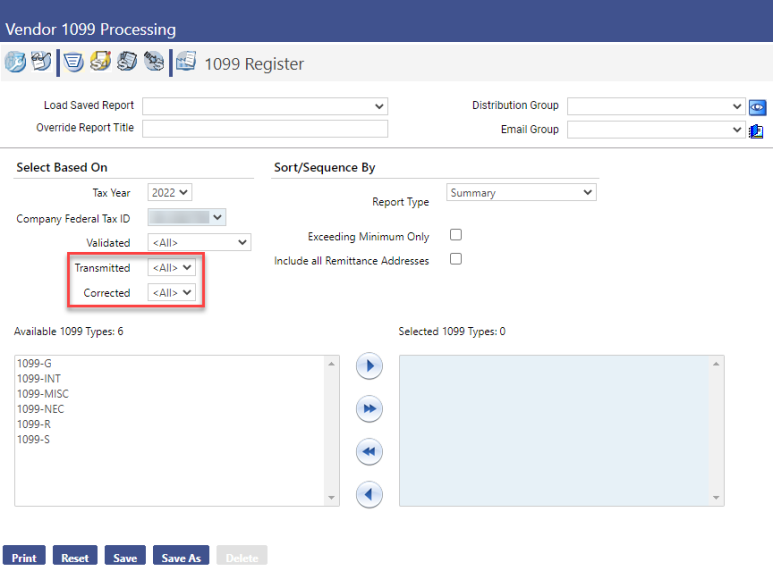Expand the Report Type dropdown
773x571 pixels.
click(x=520, y=193)
